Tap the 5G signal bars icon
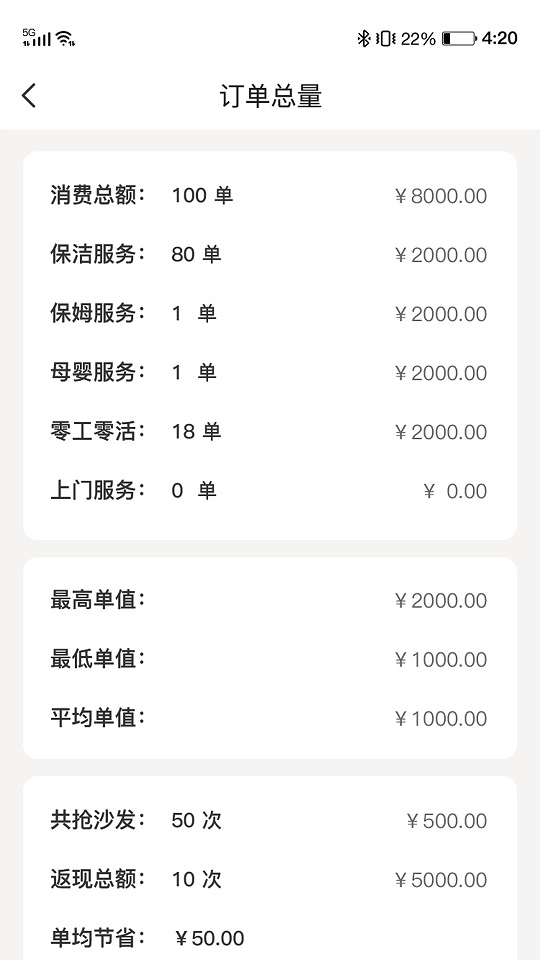 [x=37, y=38]
